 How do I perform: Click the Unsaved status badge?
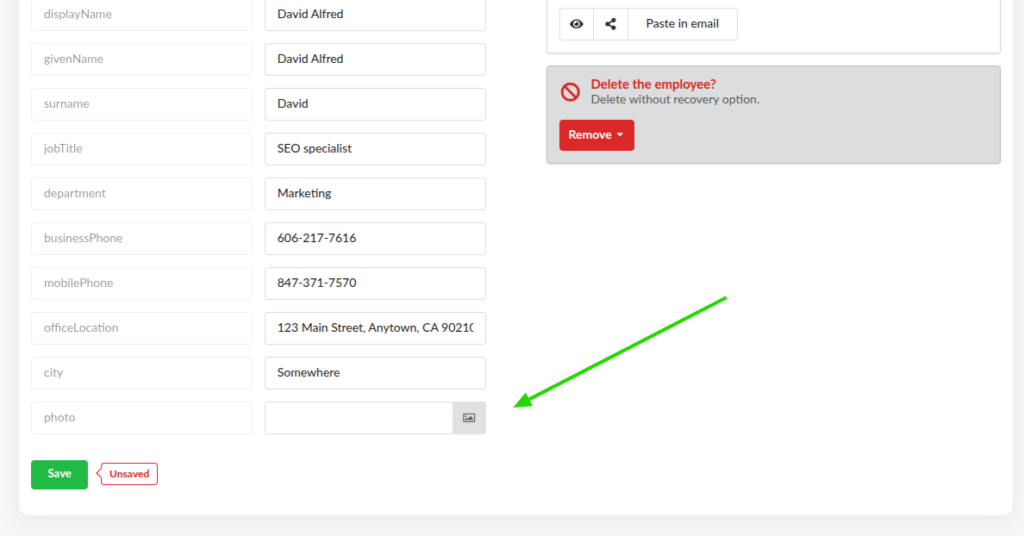[x=127, y=474]
